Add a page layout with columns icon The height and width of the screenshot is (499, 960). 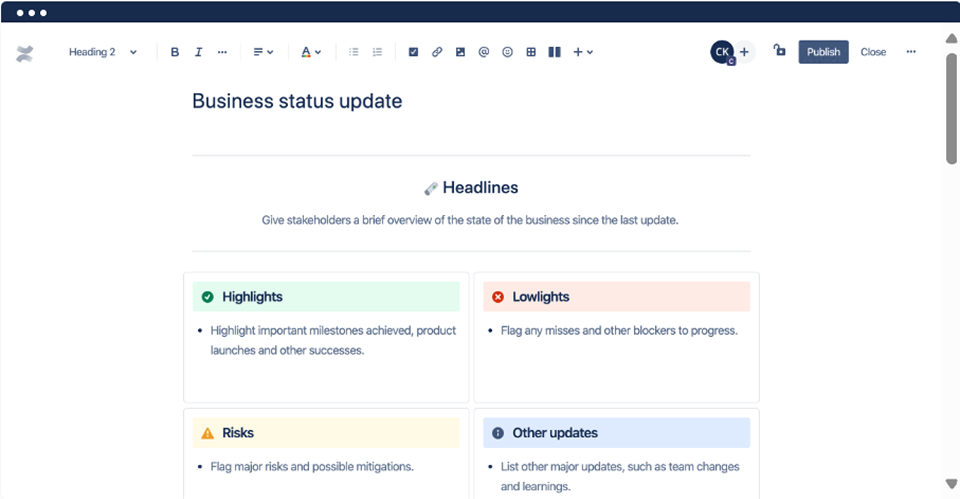click(554, 52)
